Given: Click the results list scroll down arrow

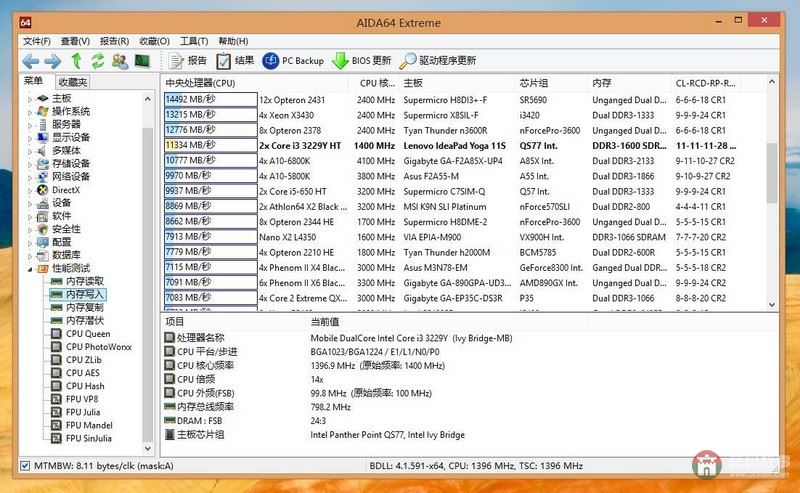Looking at the screenshot, I should [772, 305].
